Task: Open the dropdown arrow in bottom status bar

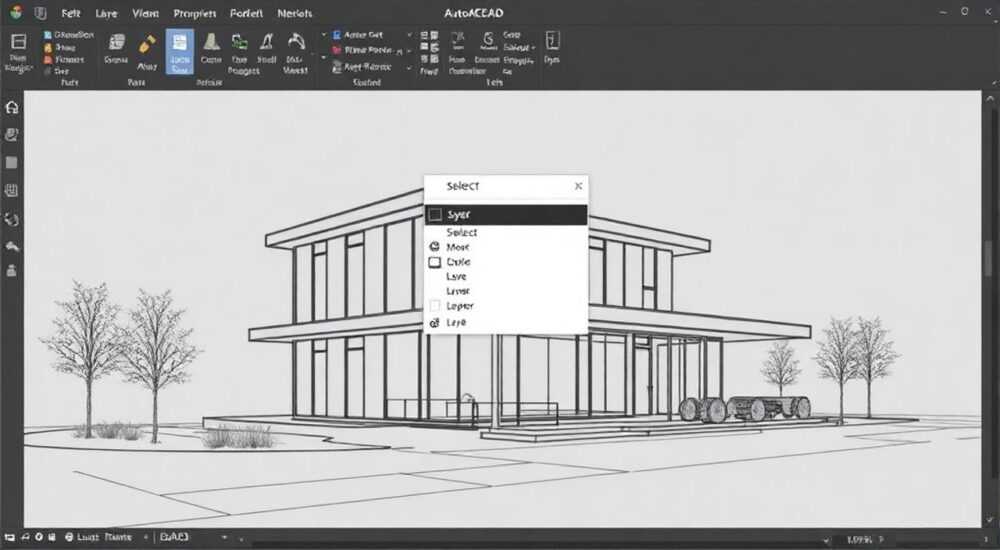Action: 224,537
